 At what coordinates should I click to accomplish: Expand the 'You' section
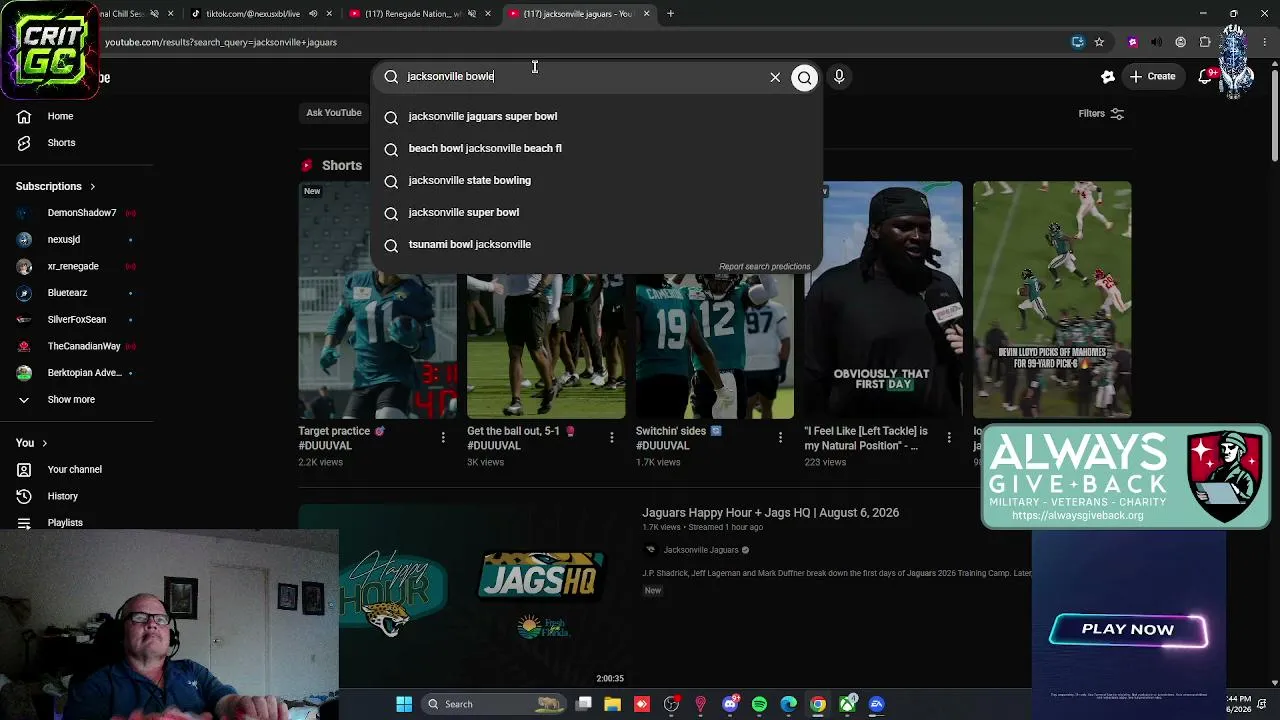[31, 443]
